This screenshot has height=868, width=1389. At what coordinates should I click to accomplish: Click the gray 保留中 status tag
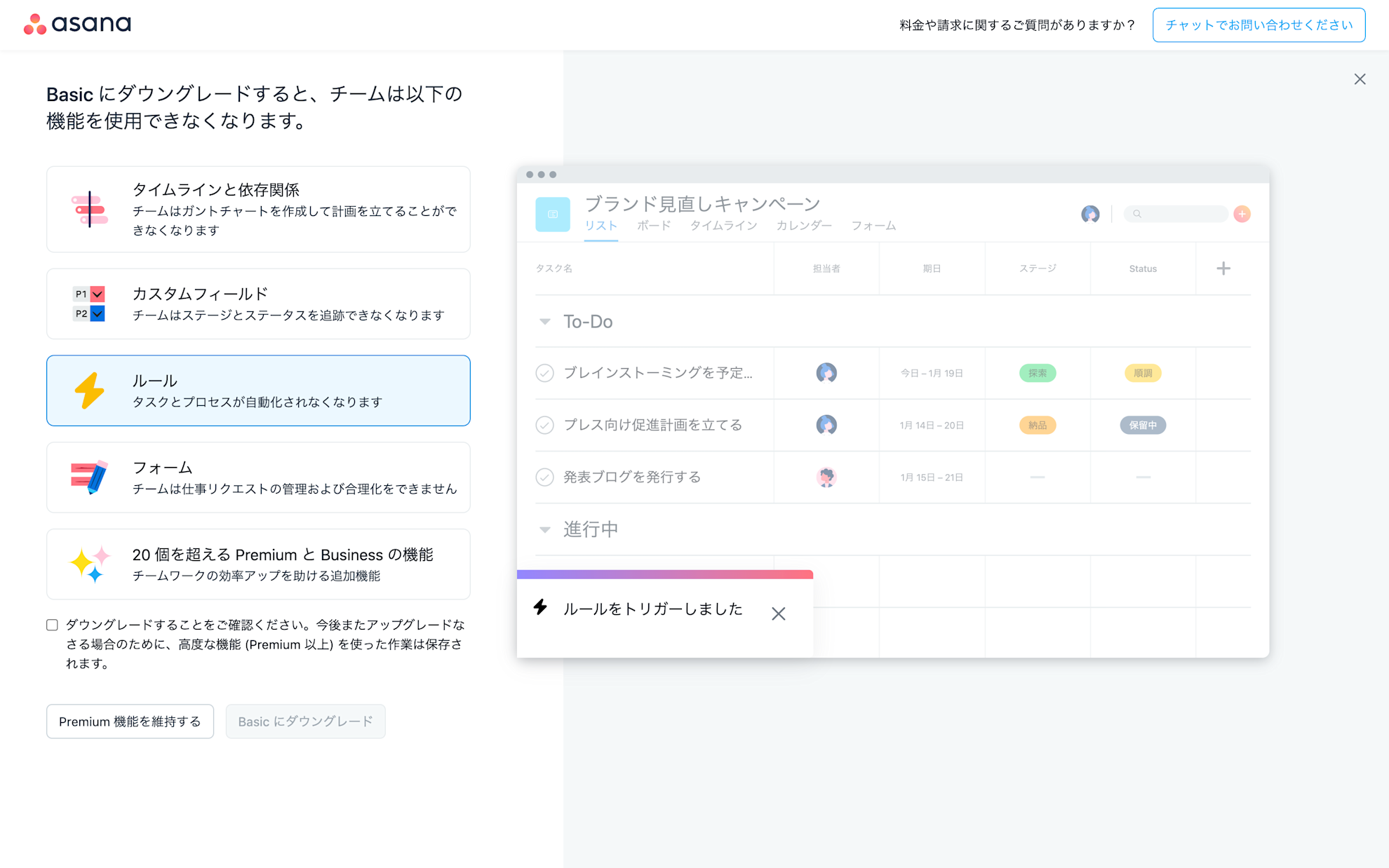coord(1143,425)
